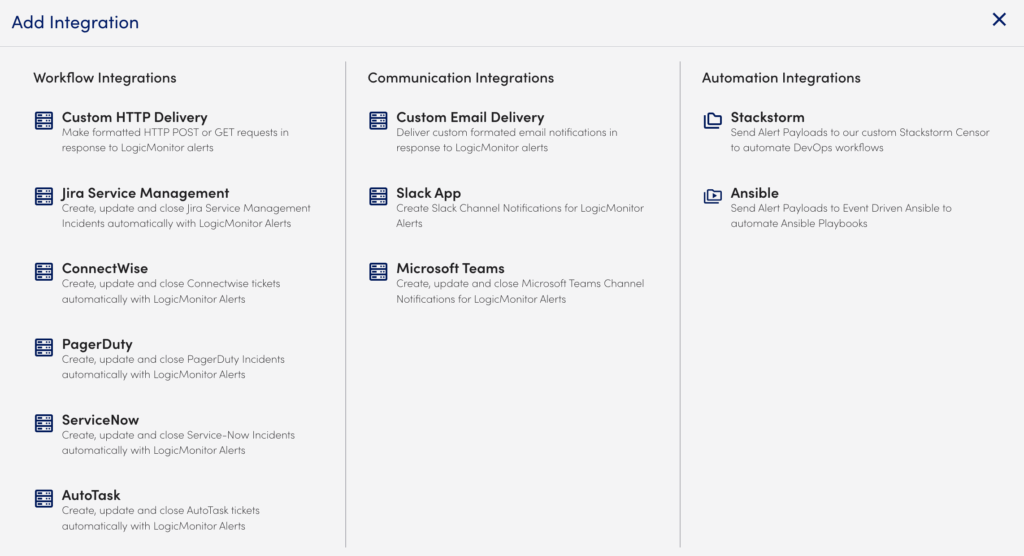Click the Custom HTTP Delivery server icon
The height and width of the screenshot is (556, 1024).
tap(43, 121)
